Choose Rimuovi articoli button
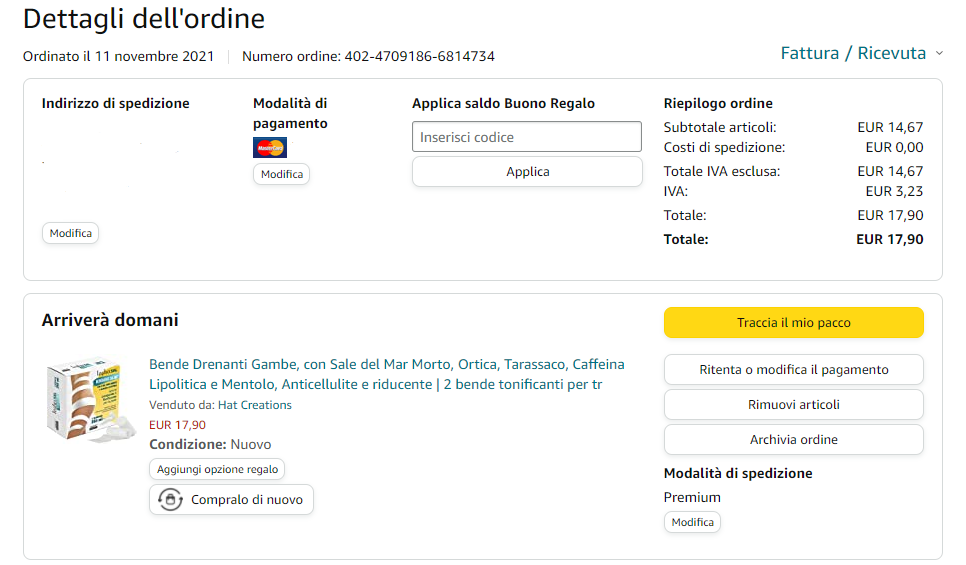Screen dimensions: 966x565 [793, 404]
